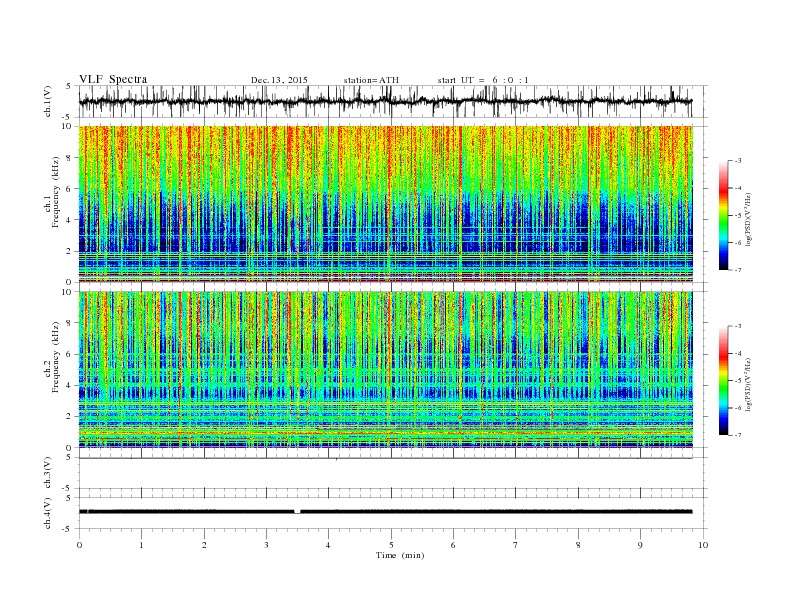The height and width of the screenshot is (612, 792).
Task: Click the time axis tick label "9"
Action: click(x=640, y=545)
